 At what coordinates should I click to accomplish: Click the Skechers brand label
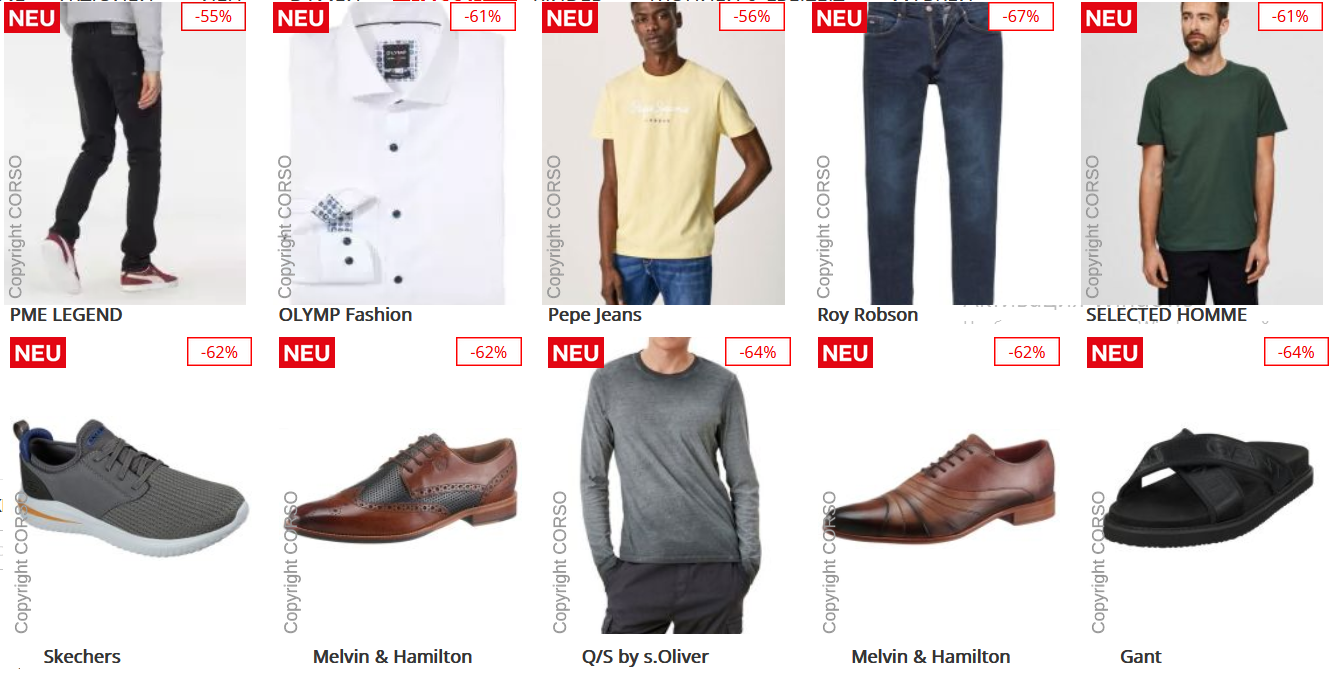82,657
